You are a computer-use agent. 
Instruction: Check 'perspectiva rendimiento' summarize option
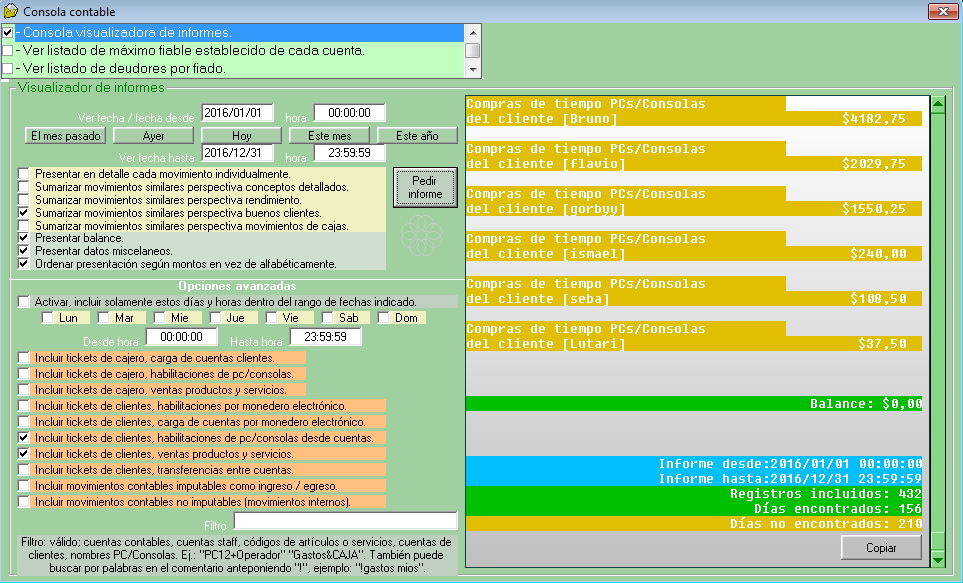click(x=23, y=200)
